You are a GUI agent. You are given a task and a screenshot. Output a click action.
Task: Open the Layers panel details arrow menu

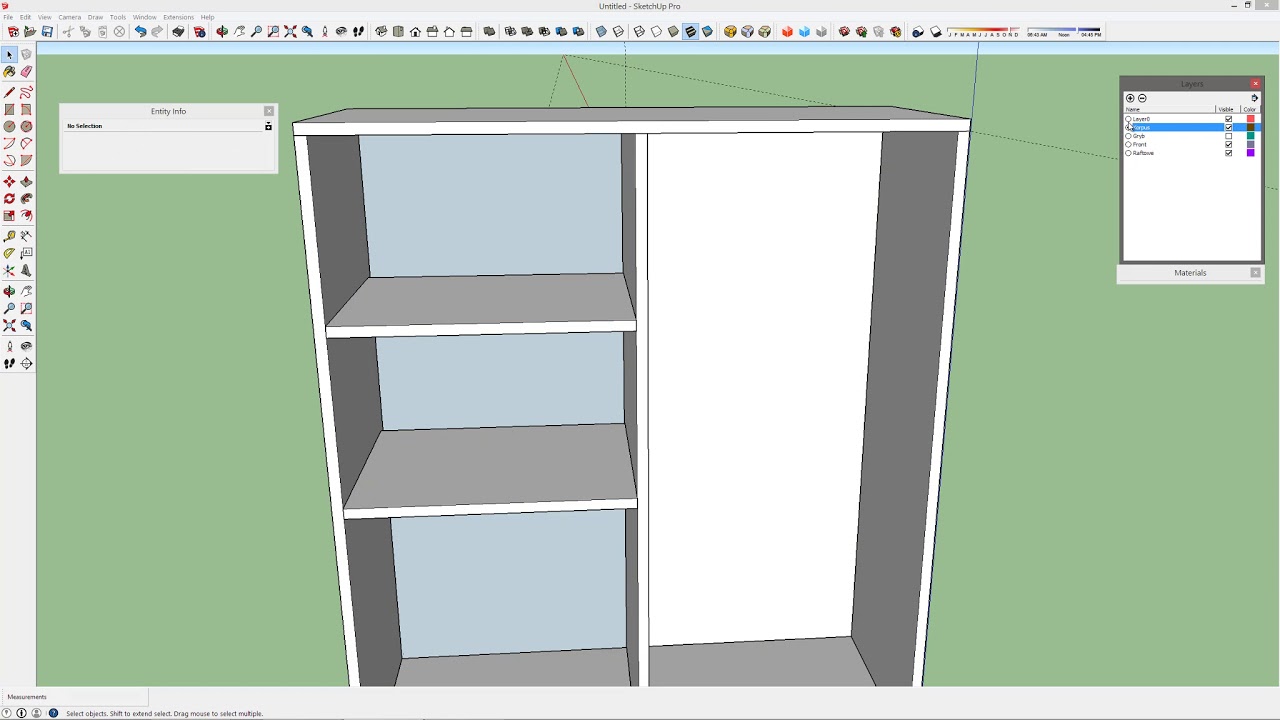(x=1255, y=98)
